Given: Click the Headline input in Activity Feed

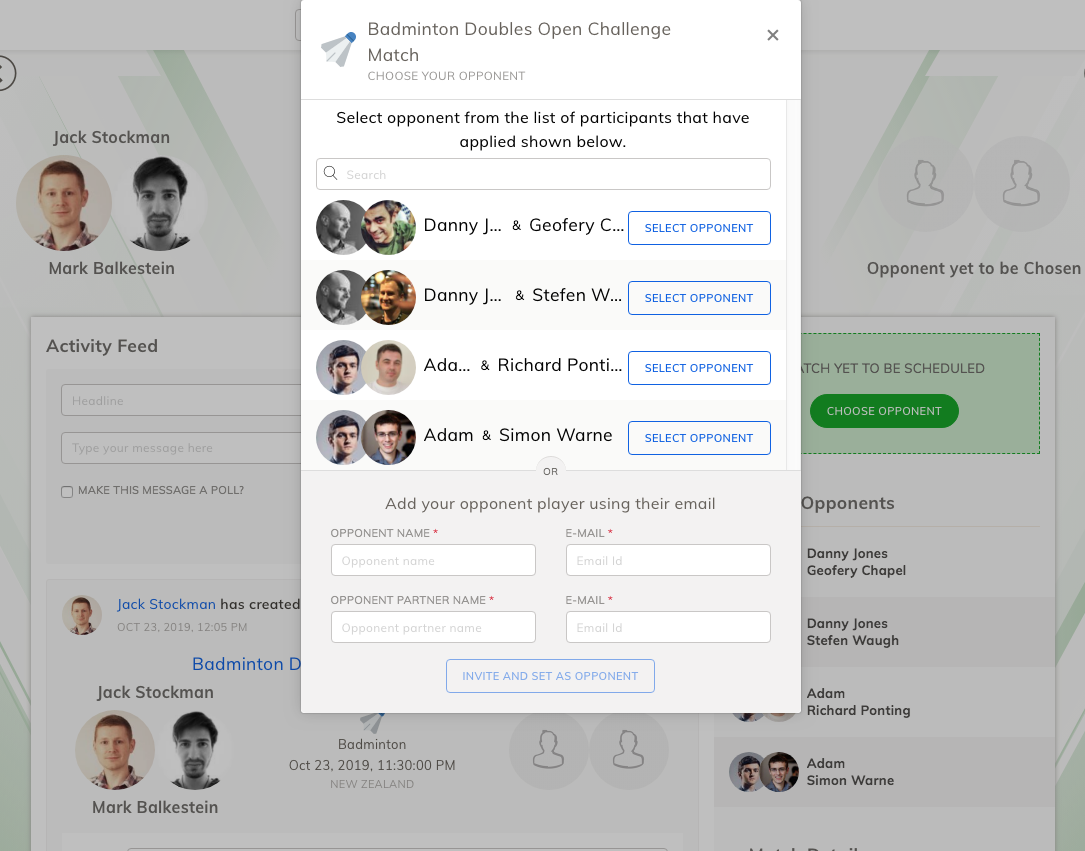Looking at the screenshot, I should [x=181, y=400].
